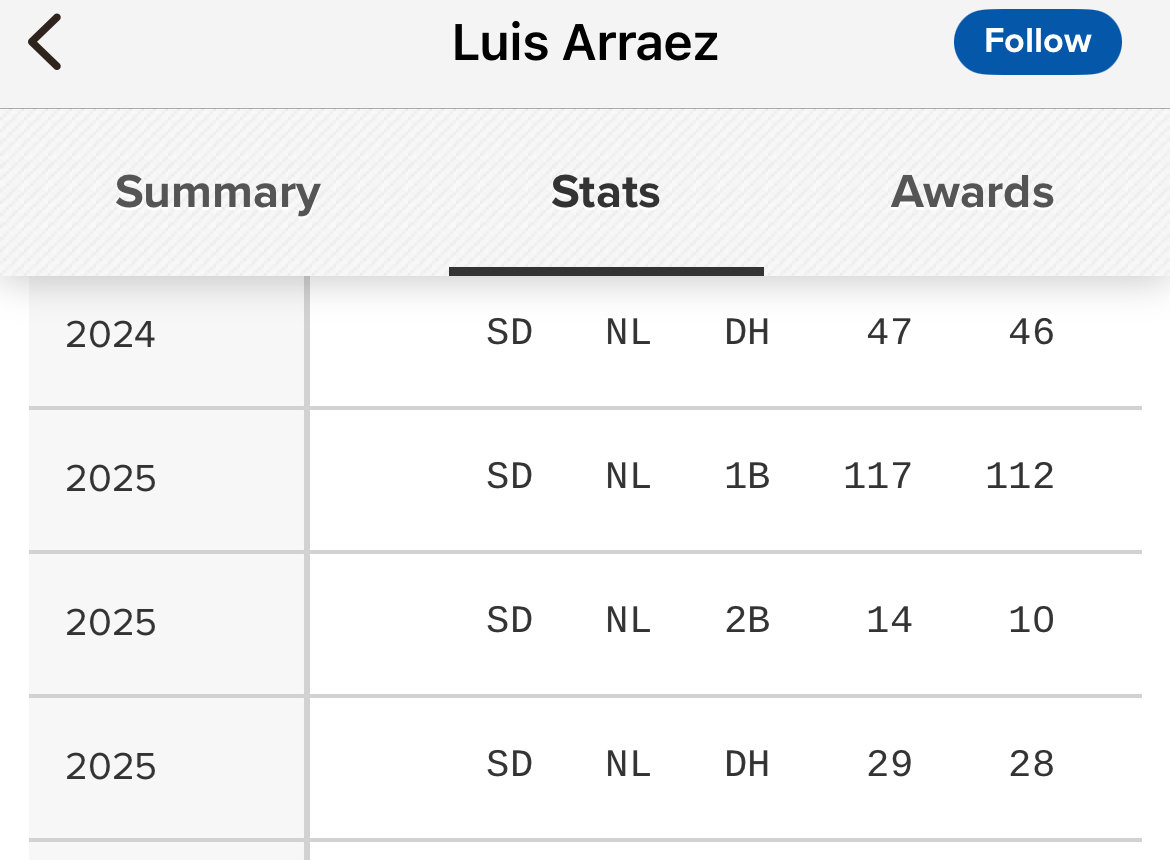Tap the 2025 year cell in the DH row with 29
This screenshot has height=860, width=1170.
click(x=111, y=766)
